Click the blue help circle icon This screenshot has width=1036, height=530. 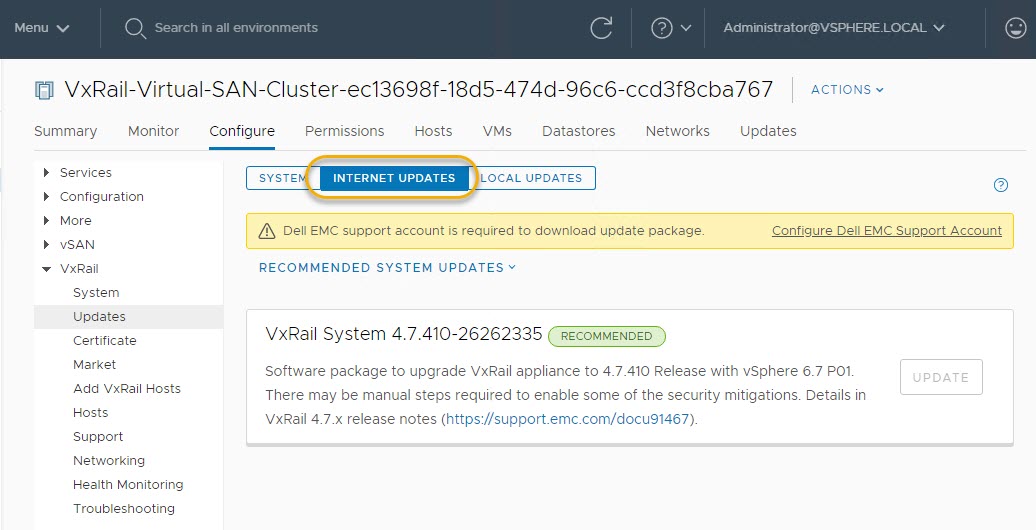1000,185
